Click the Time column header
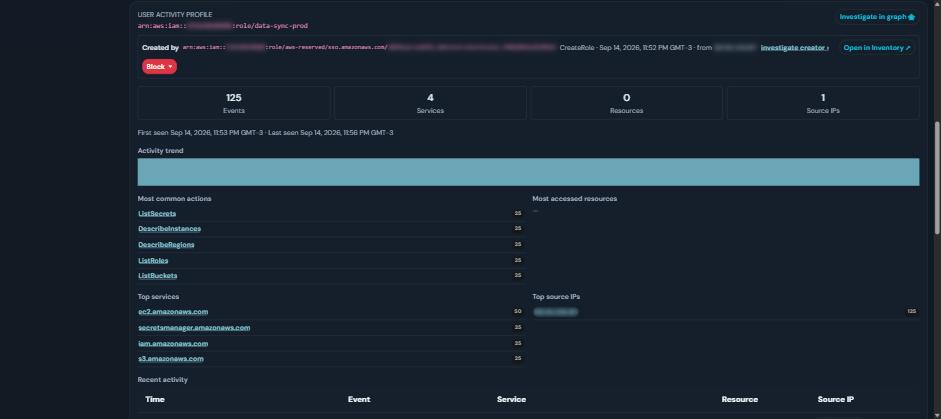 pyautogui.click(x=155, y=399)
